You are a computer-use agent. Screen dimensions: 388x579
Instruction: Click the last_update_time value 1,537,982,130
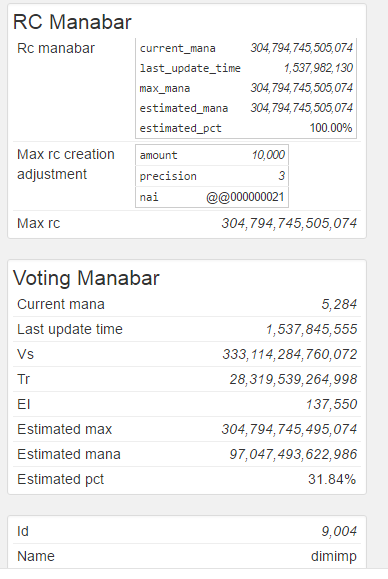coord(318,68)
